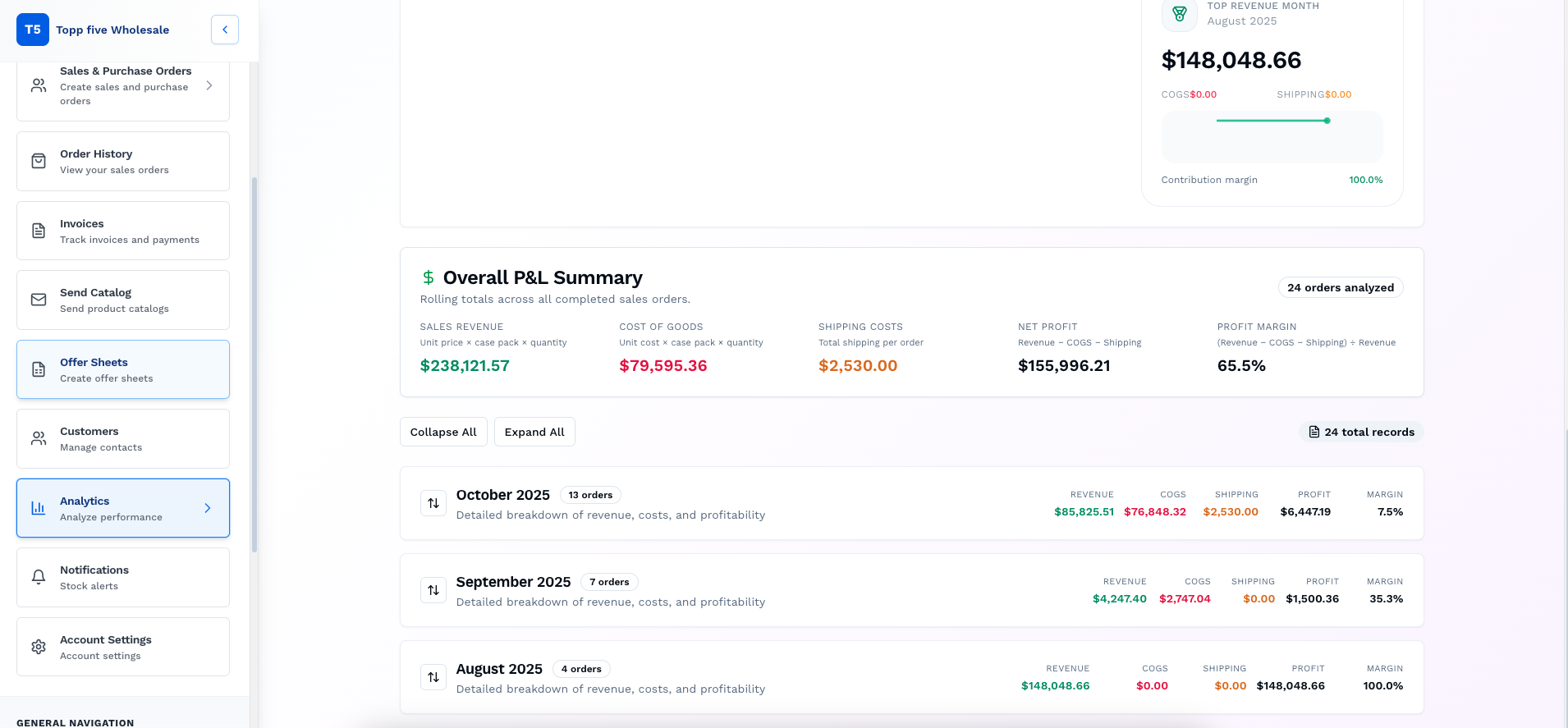Click the 24 total records badge
This screenshot has width=1568, height=728.
coord(1362,432)
